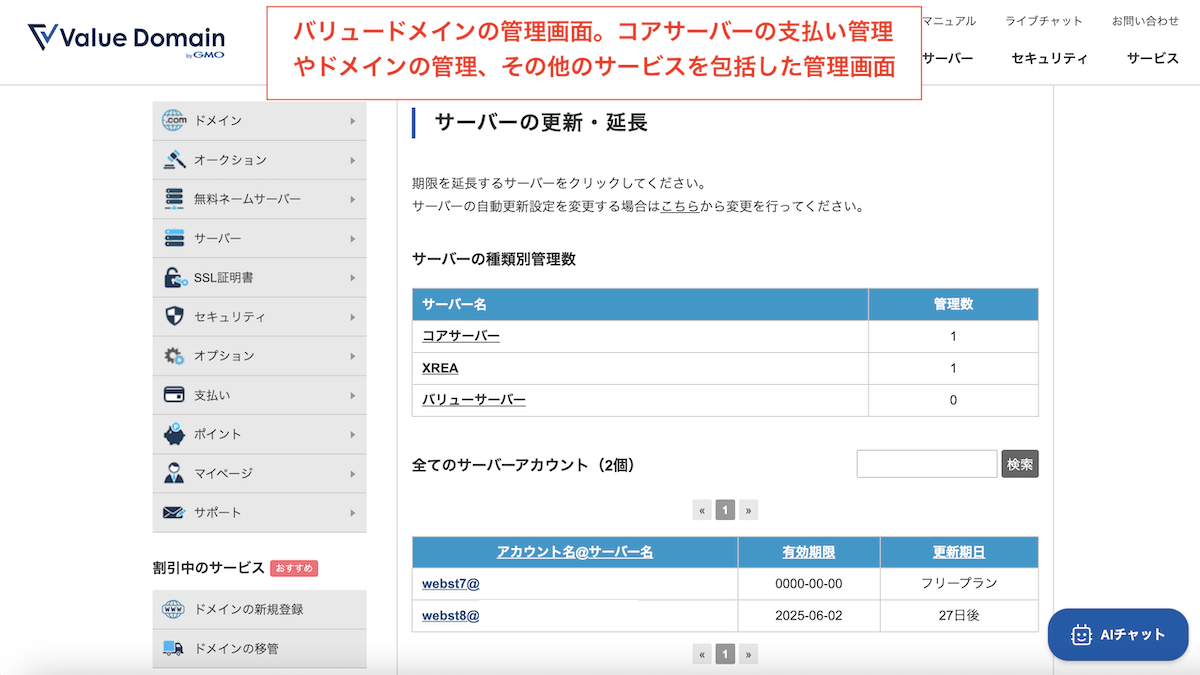This screenshot has height=675, width=1200.
Task: Click the こちら auto-renewal settings link
Action: tap(680, 207)
